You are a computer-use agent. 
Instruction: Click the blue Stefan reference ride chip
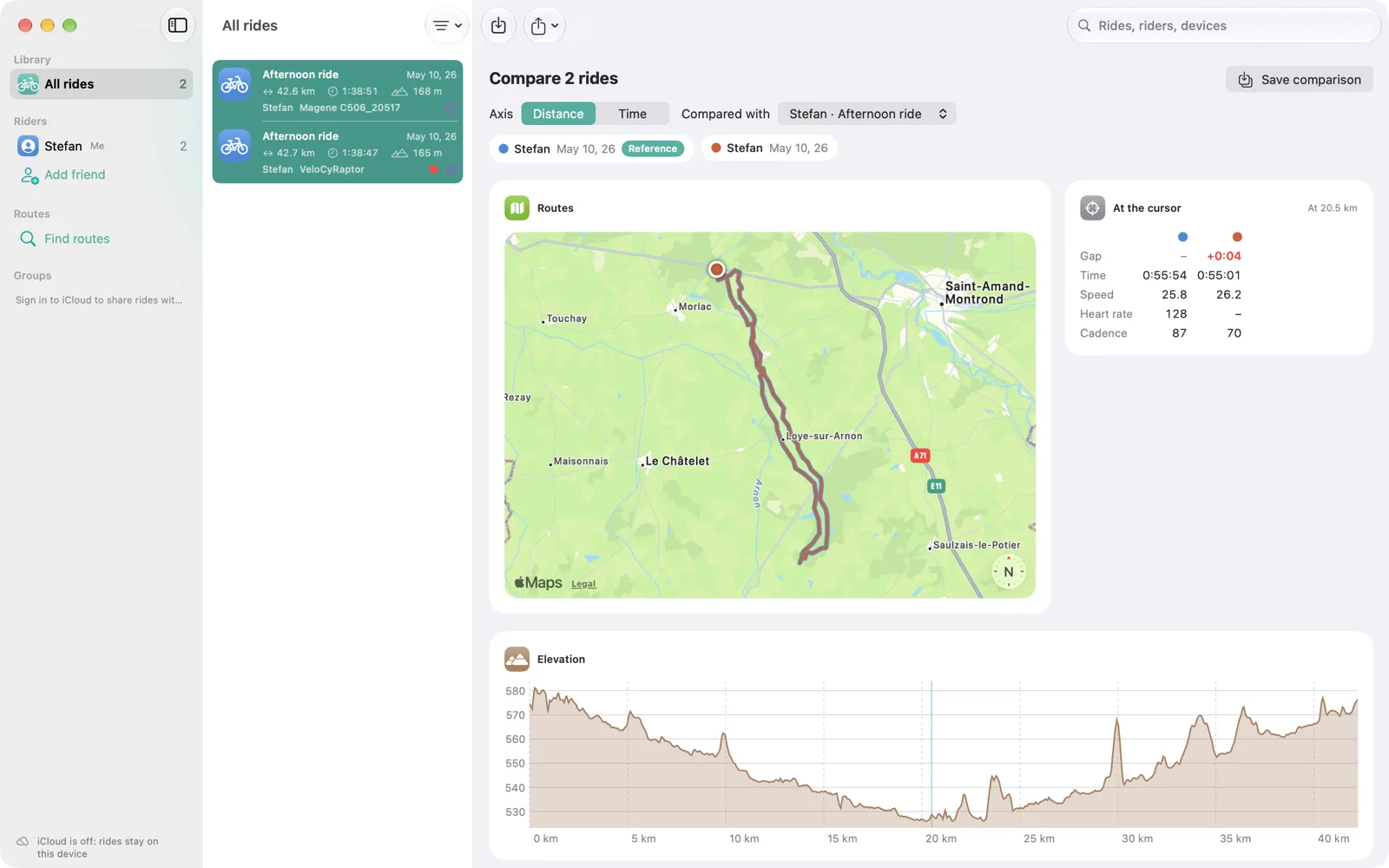pos(591,148)
